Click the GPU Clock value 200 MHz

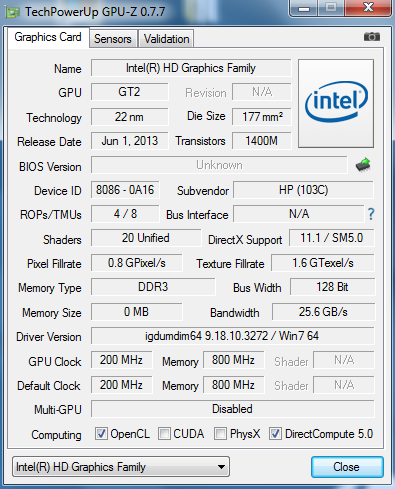click(x=121, y=360)
